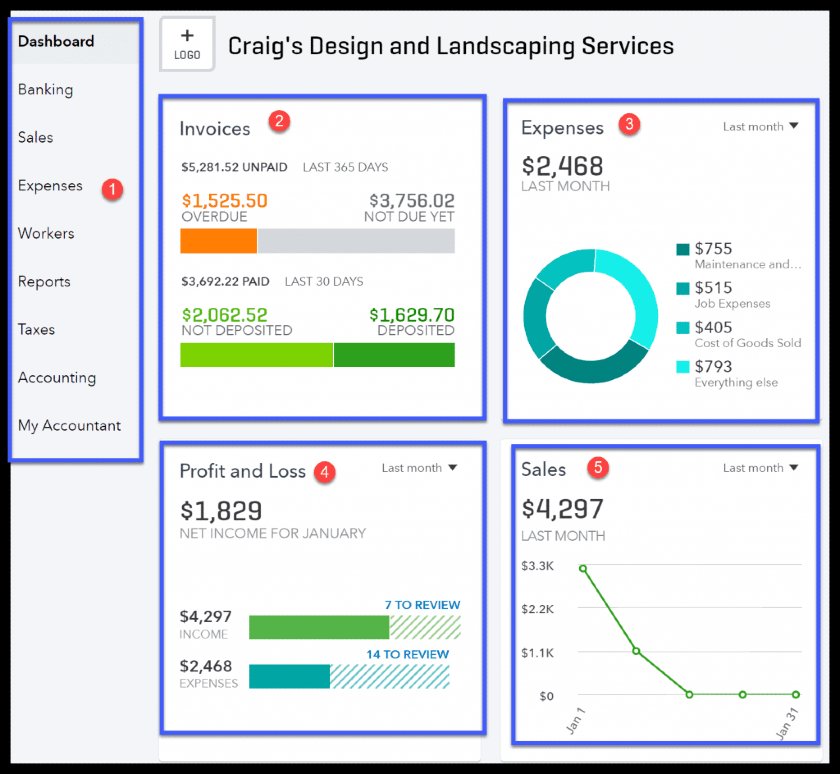Click the Jan 1 sales data point
Image resolution: width=840 pixels, height=774 pixels.
pyautogui.click(x=583, y=568)
